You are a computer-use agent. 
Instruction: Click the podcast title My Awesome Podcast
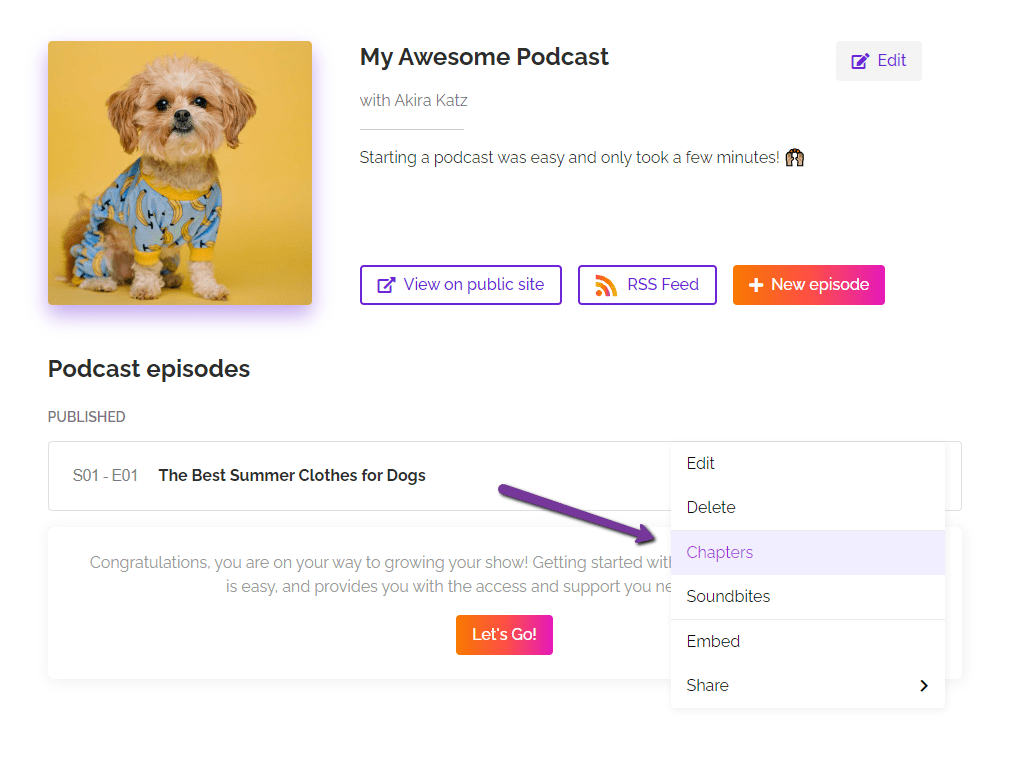(484, 57)
